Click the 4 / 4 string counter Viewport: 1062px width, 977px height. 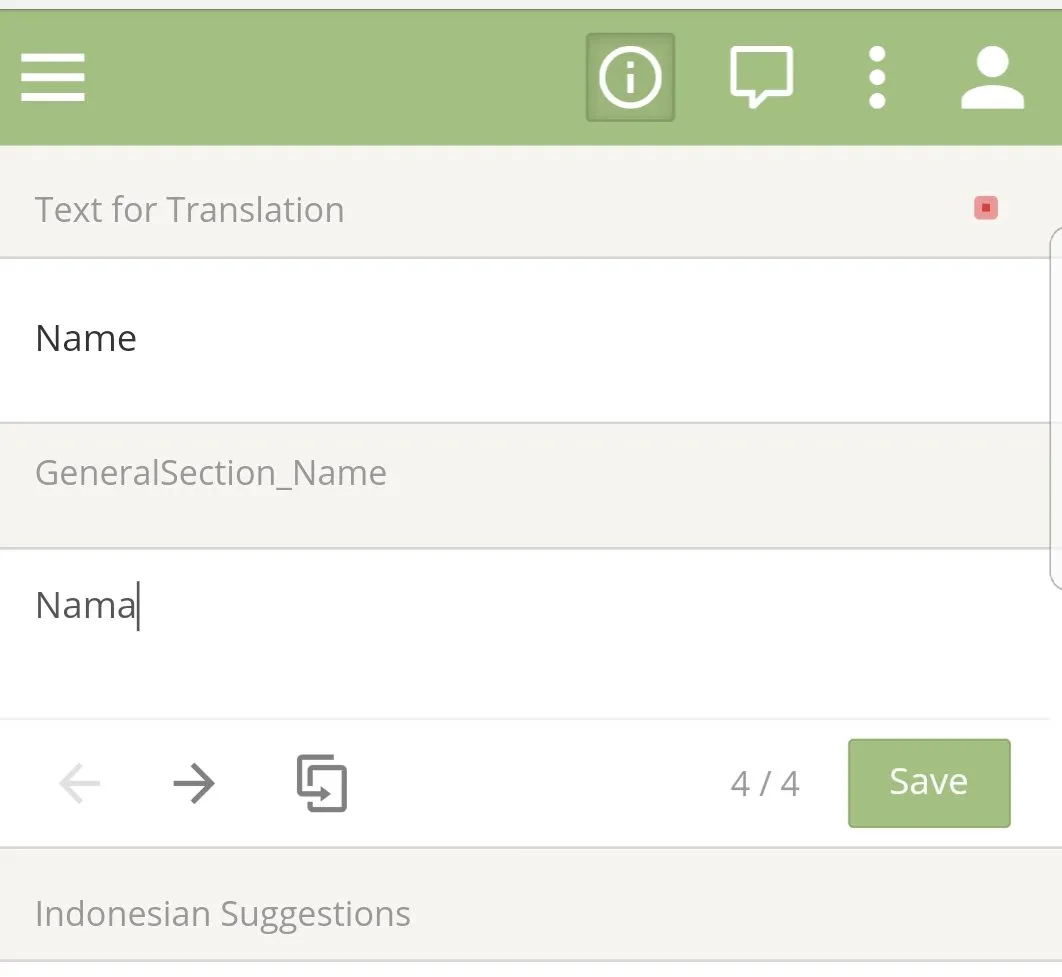click(765, 784)
